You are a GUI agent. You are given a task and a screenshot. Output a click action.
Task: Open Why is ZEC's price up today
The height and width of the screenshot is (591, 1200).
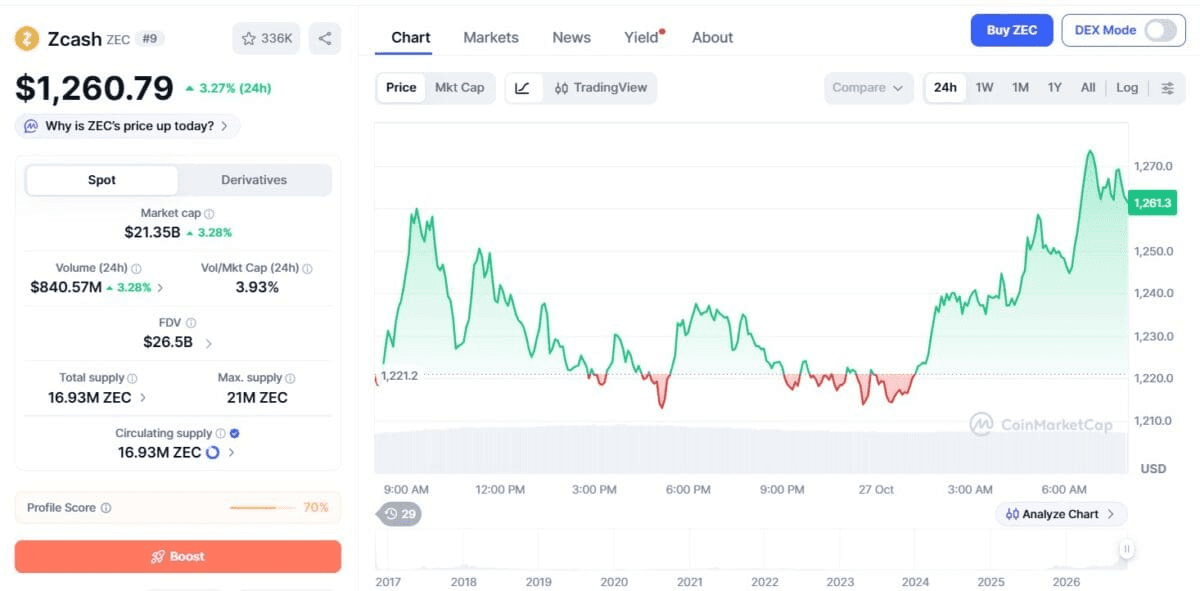[127, 126]
